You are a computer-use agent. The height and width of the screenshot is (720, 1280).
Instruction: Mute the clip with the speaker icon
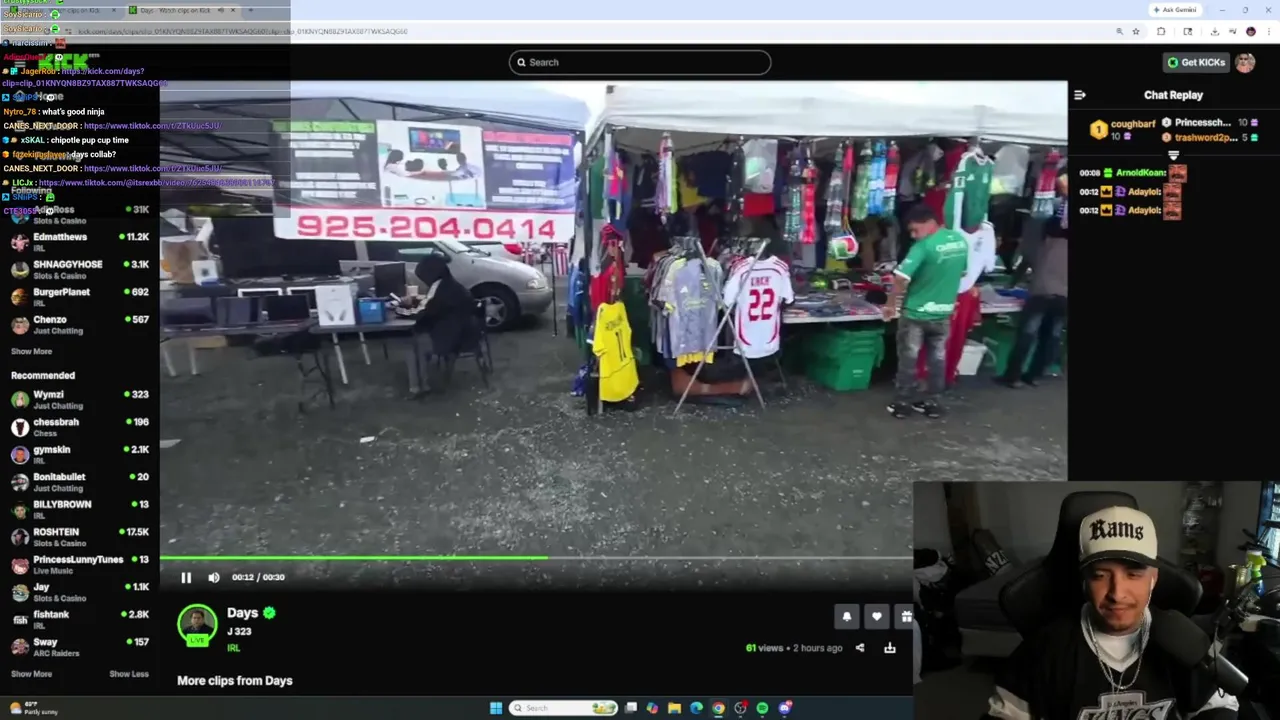[214, 577]
